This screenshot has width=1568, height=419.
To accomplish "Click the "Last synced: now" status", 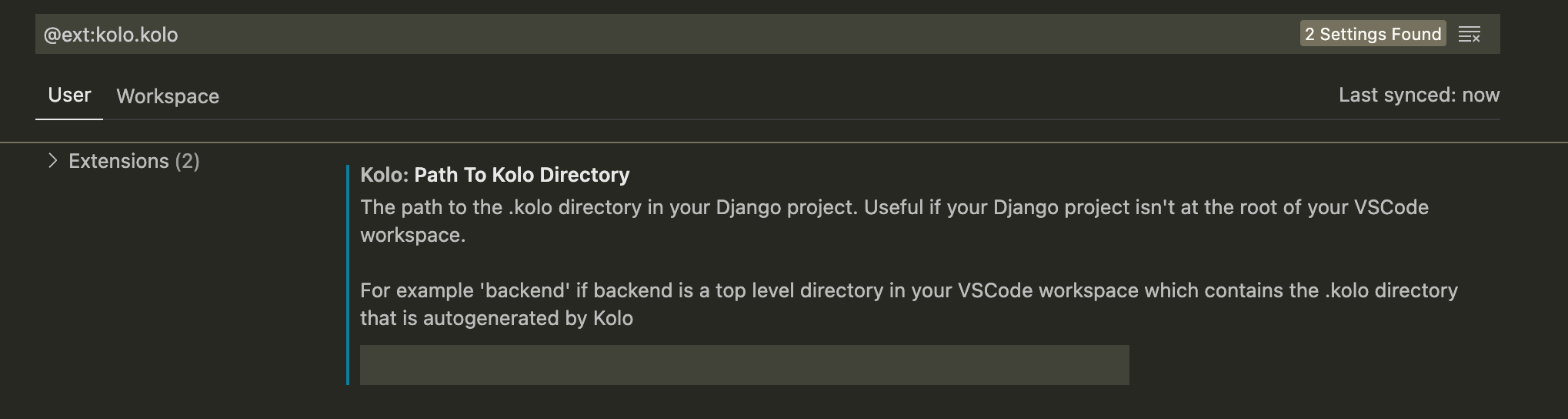I will pyautogui.click(x=1419, y=96).
